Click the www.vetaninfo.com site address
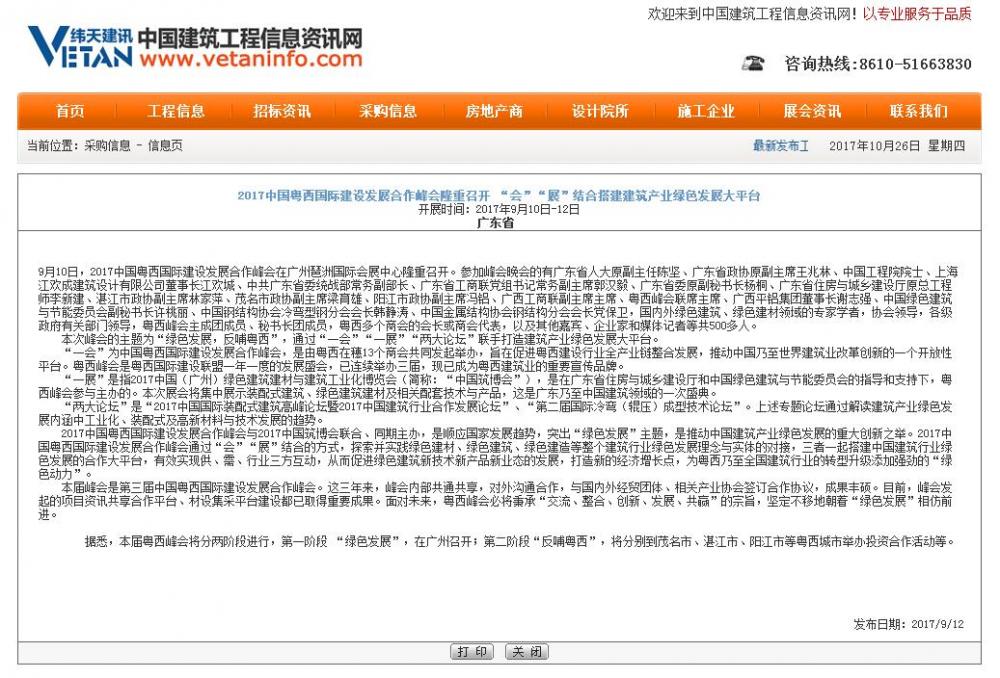This screenshot has width=1000, height=678. click(x=251, y=60)
